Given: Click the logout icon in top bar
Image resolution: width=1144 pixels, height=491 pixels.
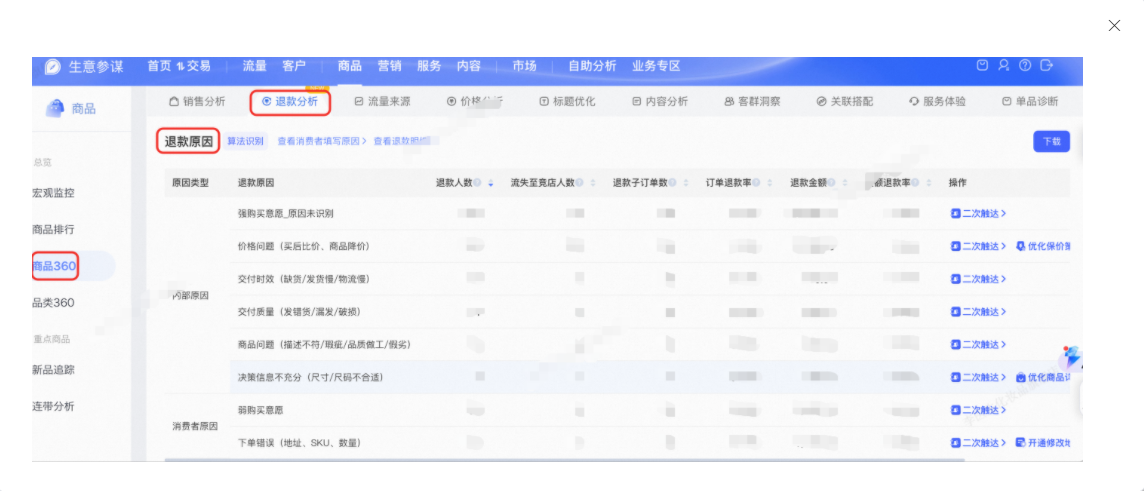Looking at the screenshot, I should tap(1046, 66).
